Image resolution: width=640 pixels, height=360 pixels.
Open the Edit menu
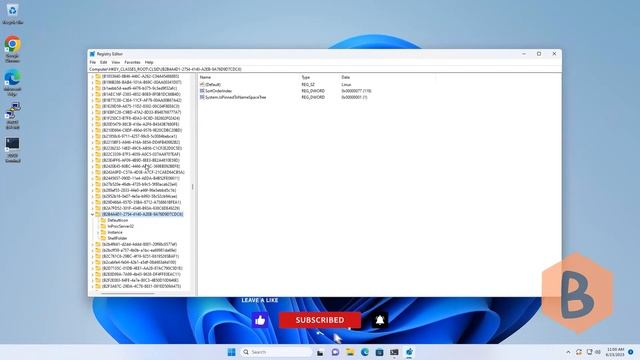tap(104, 62)
